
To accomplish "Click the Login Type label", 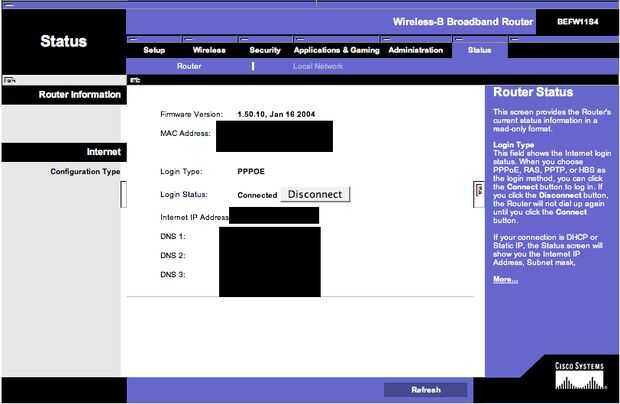I will point(181,172).
